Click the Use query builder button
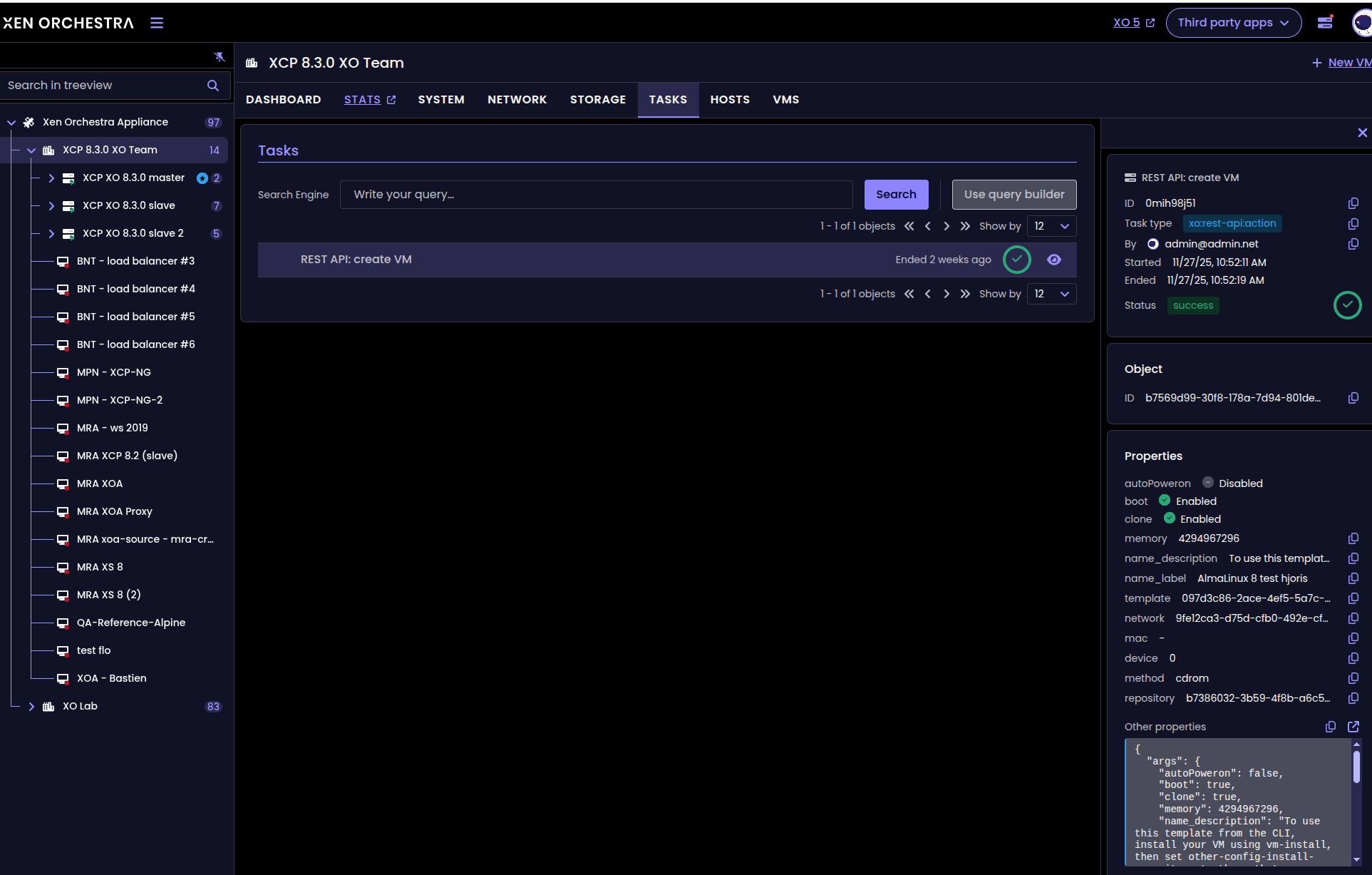Viewport: 1372px width, 875px height. point(1013,195)
